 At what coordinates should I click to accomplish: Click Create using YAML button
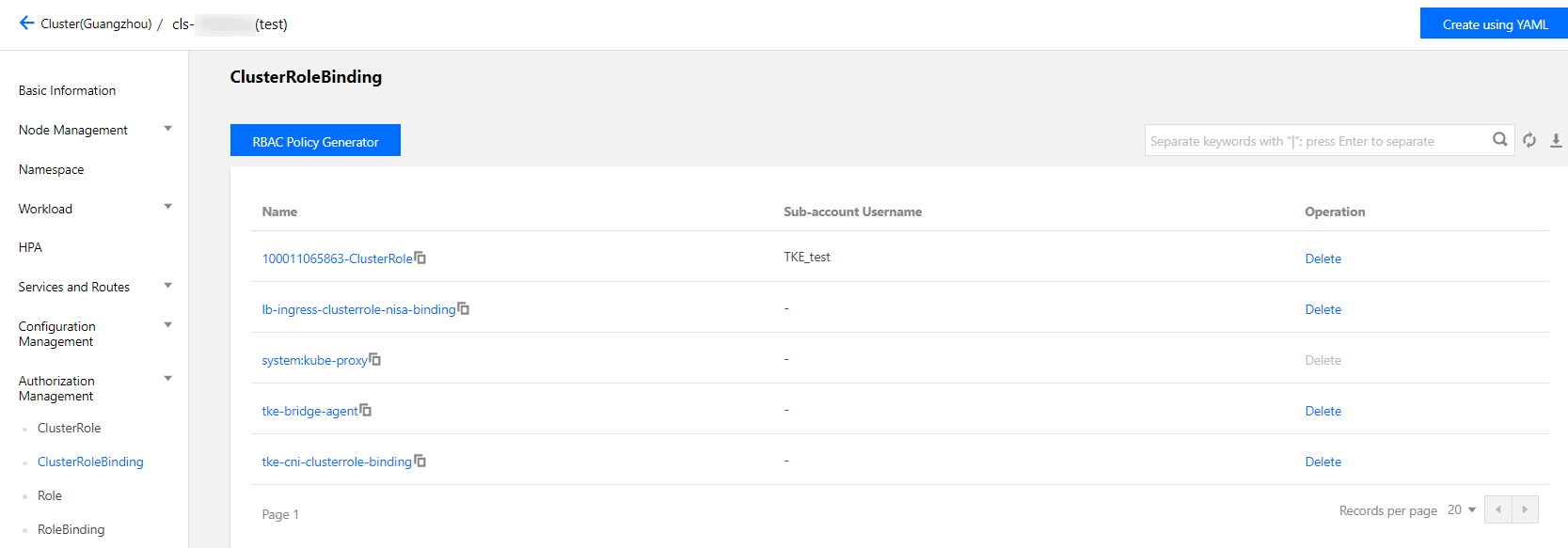[1495, 24]
